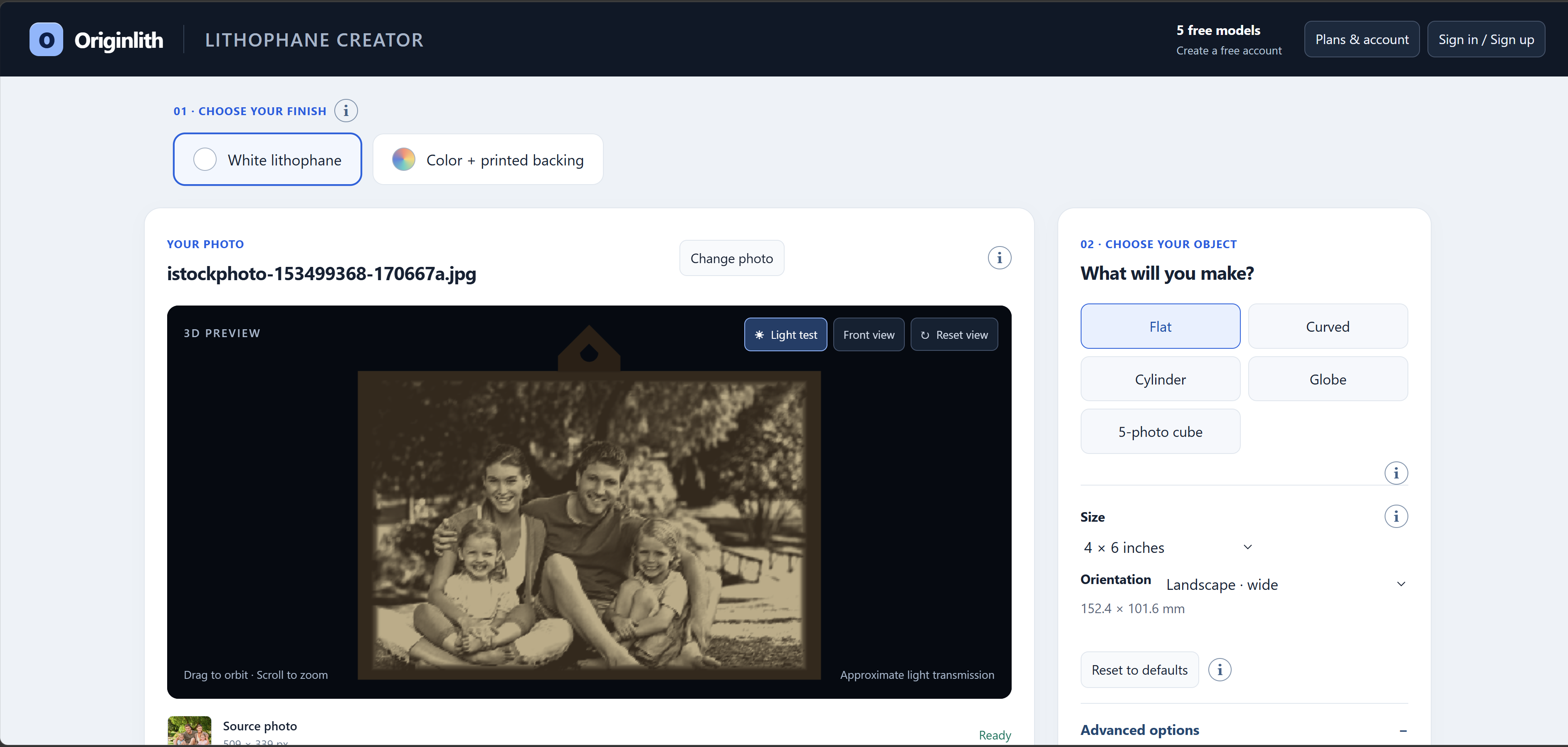Choose Cylinder object type

pyautogui.click(x=1160, y=379)
